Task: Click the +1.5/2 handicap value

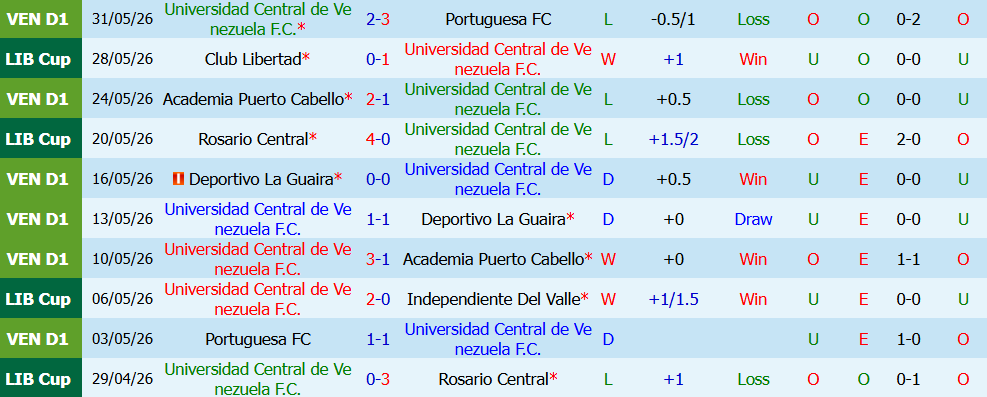Action: 673,139
